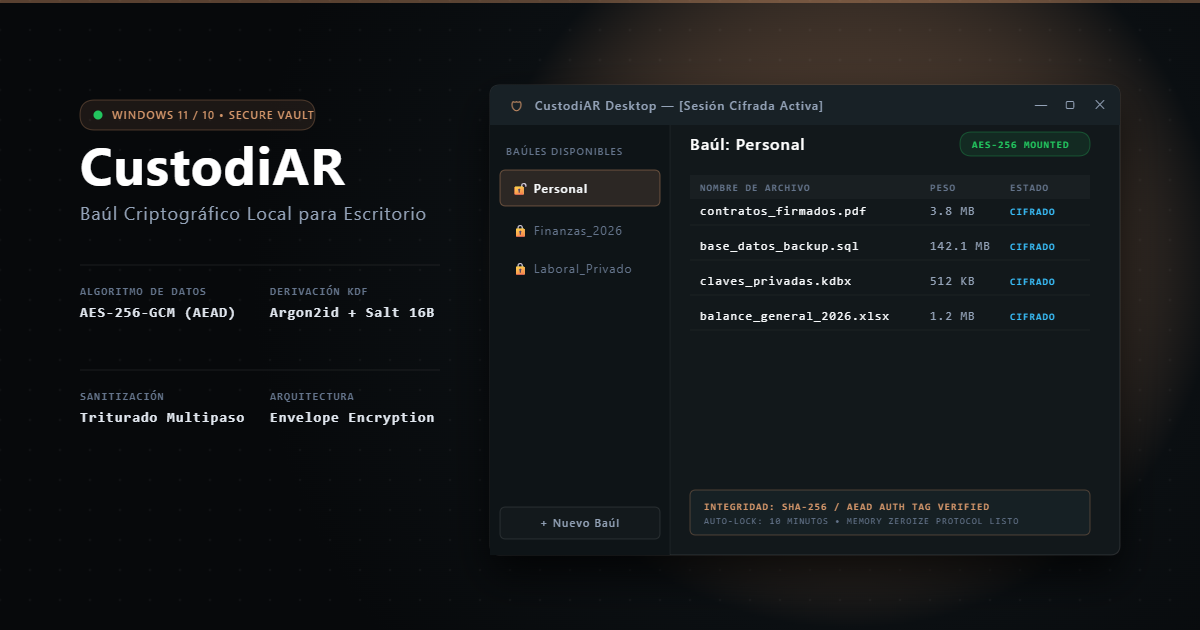Click the Triturado Multipaso value
The height and width of the screenshot is (630, 1200).
[162, 417]
